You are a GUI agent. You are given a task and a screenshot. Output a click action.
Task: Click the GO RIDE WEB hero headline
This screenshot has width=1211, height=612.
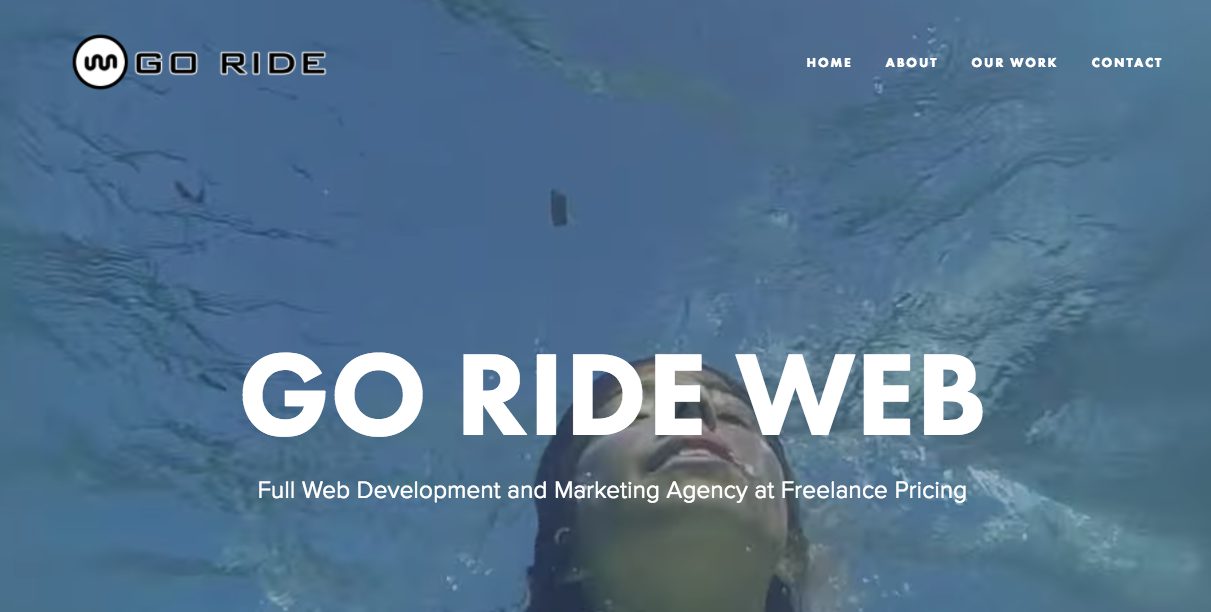tap(612, 395)
